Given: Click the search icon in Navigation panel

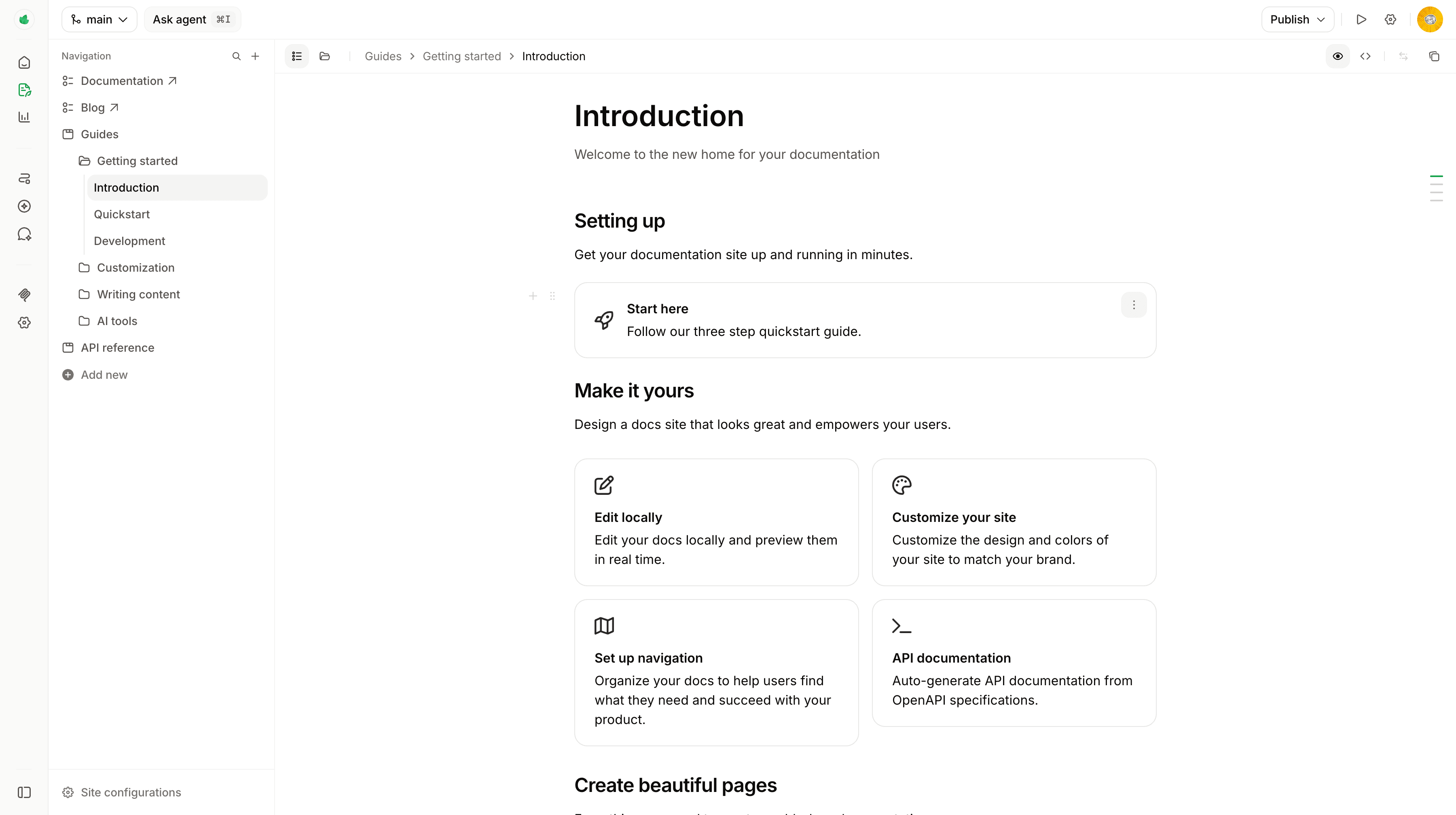Looking at the screenshot, I should 236,56.
